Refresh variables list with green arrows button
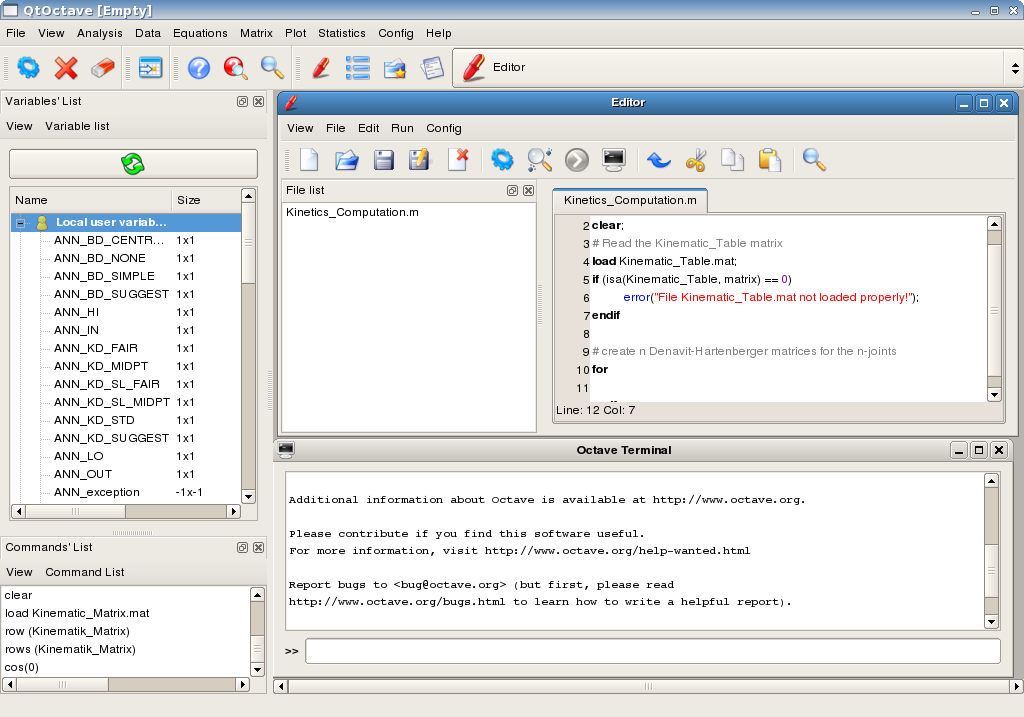1024x717 pixels. point(133,164)
